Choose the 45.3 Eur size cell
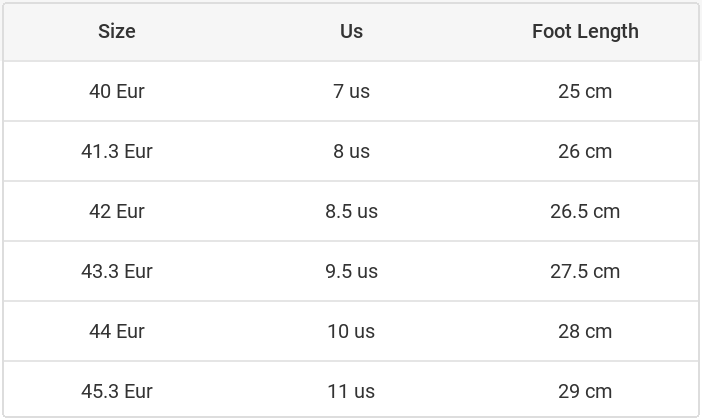The width and height of the screenshot is (702, 420). point(117,391)
